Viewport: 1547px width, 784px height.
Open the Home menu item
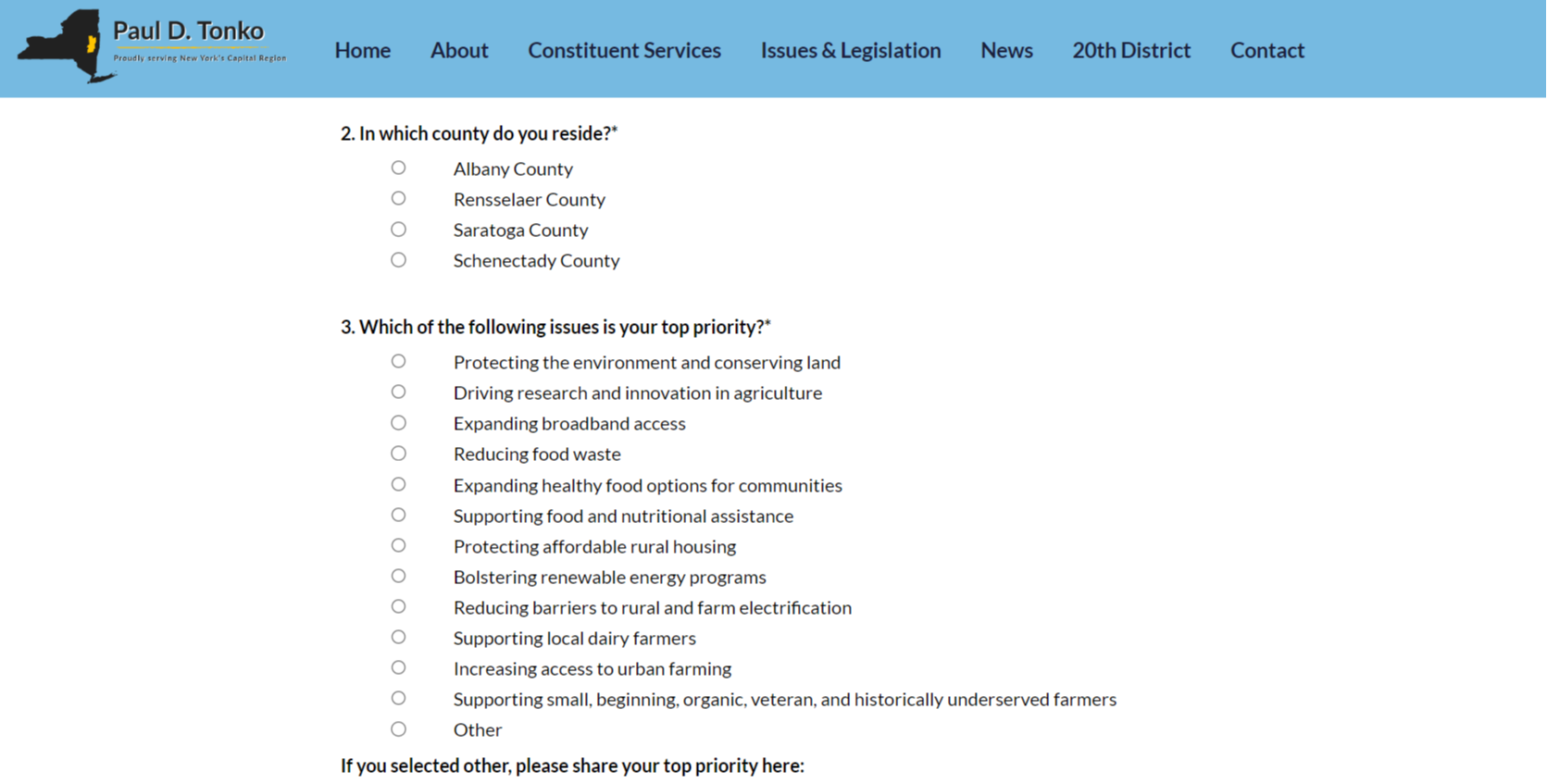point(362,50)
